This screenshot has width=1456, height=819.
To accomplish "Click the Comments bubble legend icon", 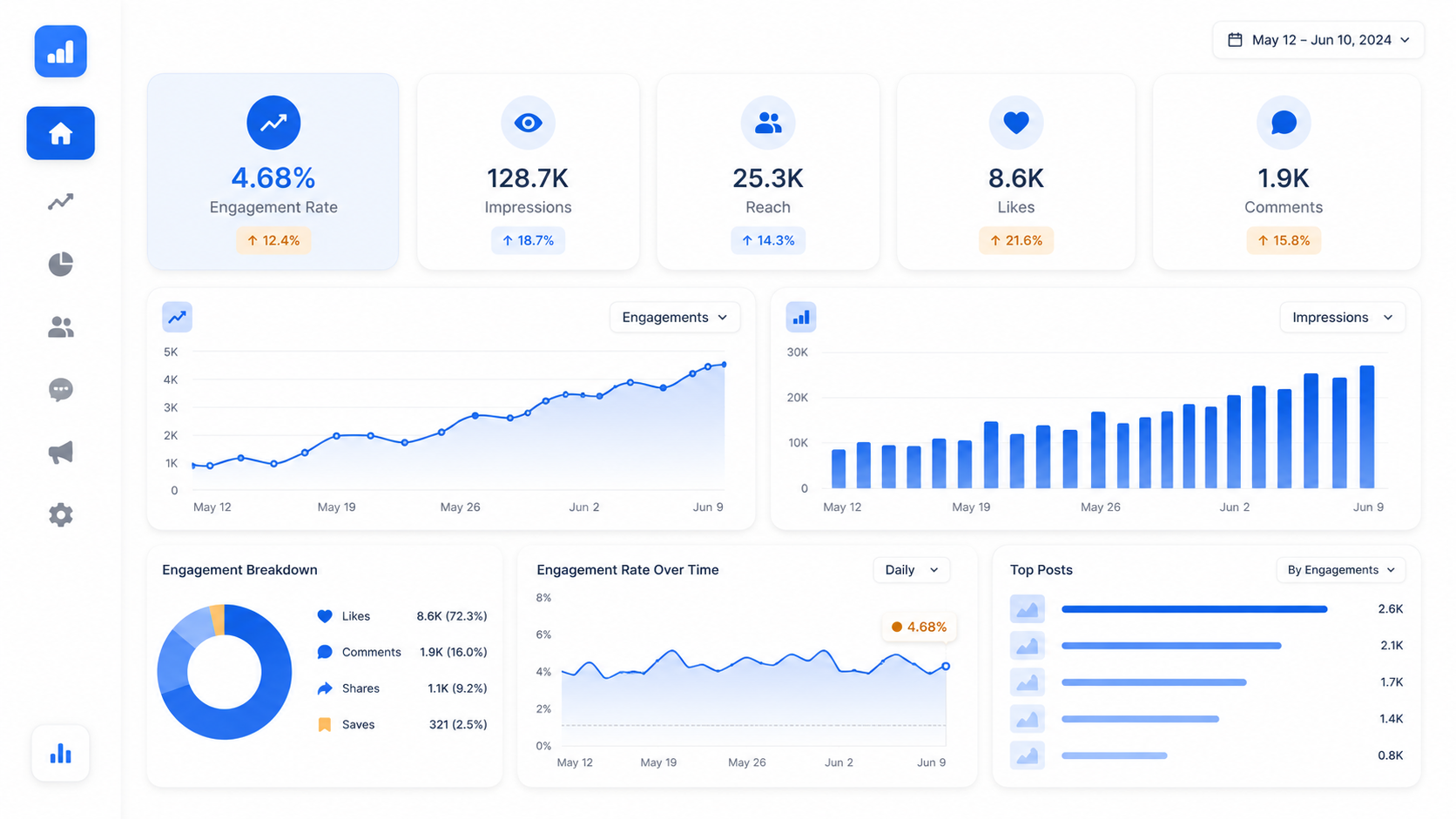I will pyautogui.click(x=325, y=652).
